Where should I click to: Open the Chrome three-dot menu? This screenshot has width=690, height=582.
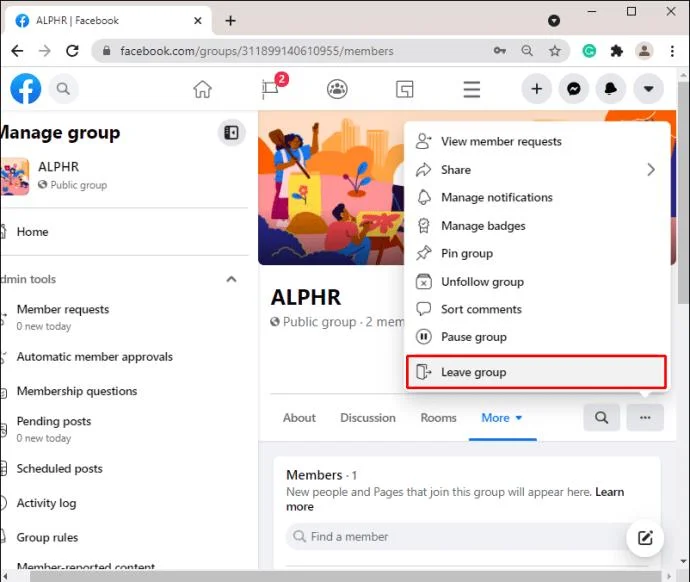[672, 51]
